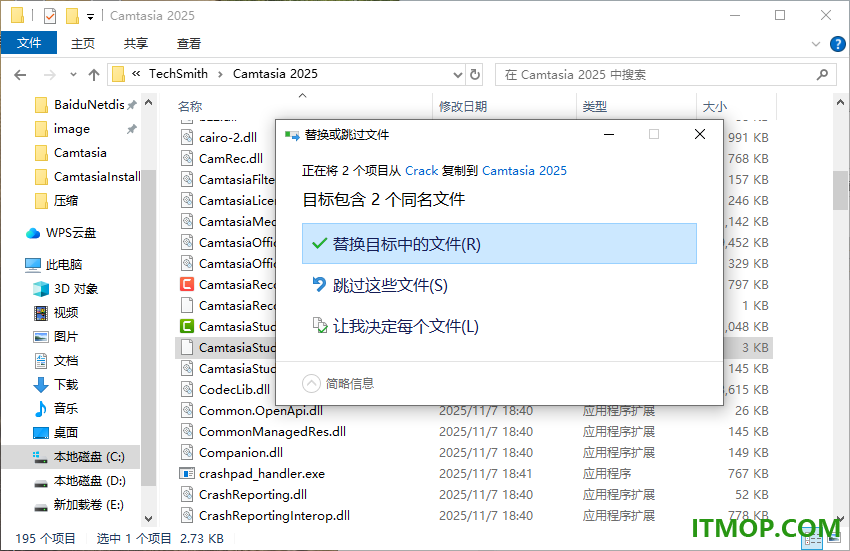Open 3D 对象 in navigation pane
This screenshot has height=551, width=850.
tap(66, 289)
